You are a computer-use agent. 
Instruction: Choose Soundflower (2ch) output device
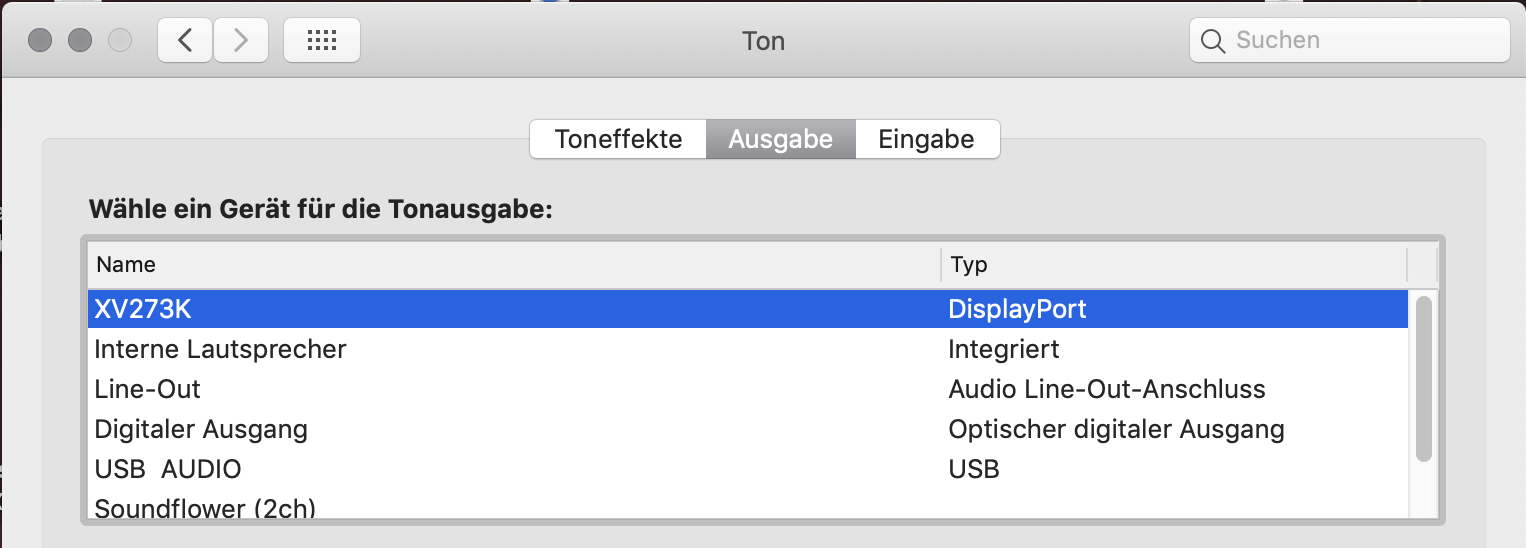tap(748, 506)
